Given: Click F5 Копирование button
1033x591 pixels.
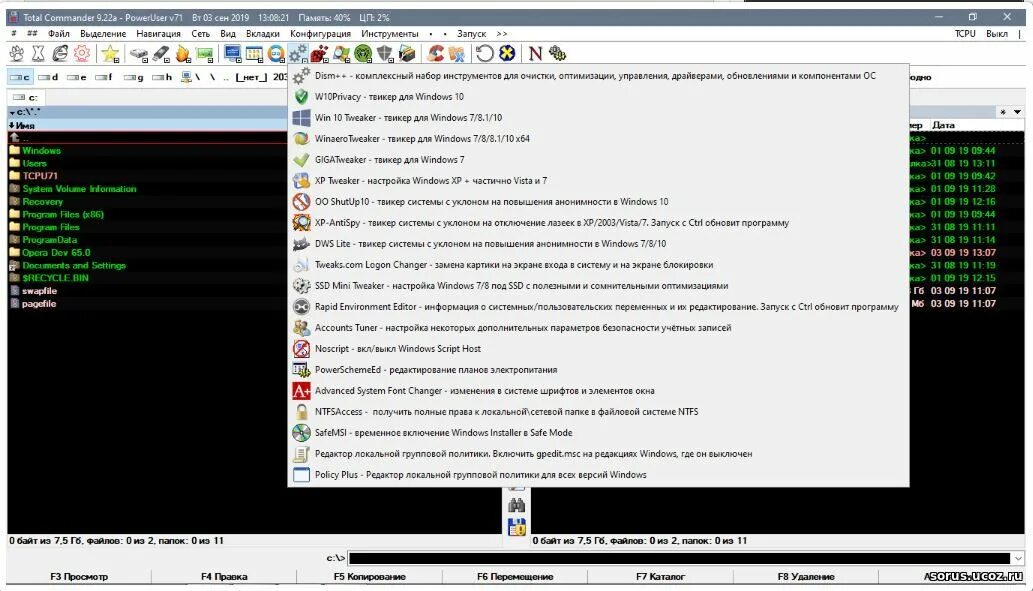Looking at the screenshot, I should 370,577.
